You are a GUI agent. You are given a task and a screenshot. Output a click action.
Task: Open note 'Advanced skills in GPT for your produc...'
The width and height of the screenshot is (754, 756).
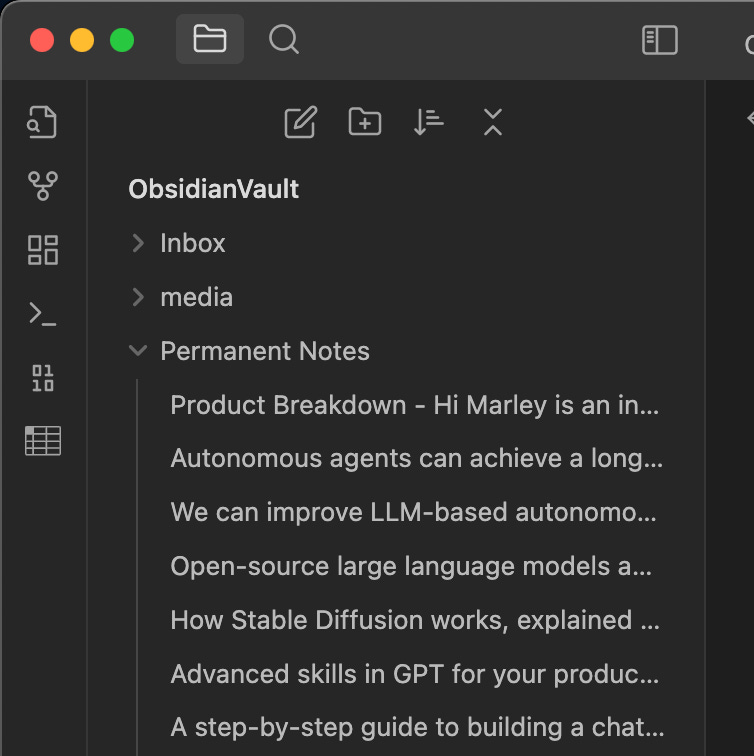[x=415, y=674]
